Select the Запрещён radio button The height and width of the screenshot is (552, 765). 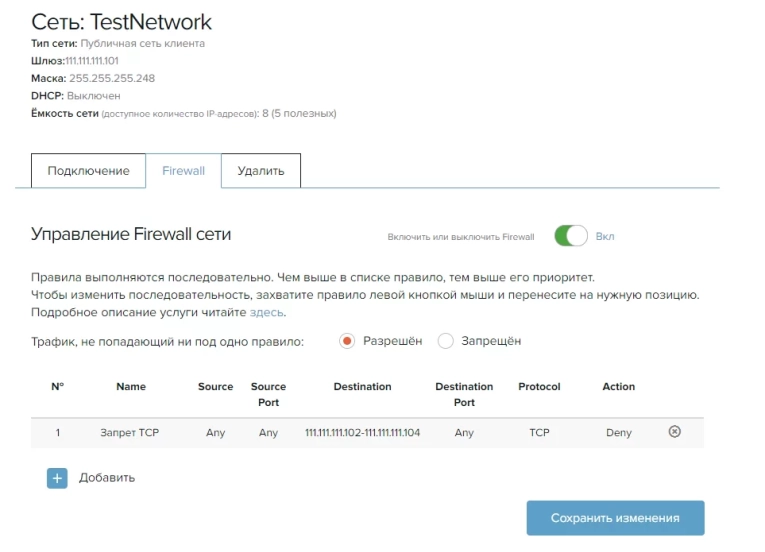point(446,341)
